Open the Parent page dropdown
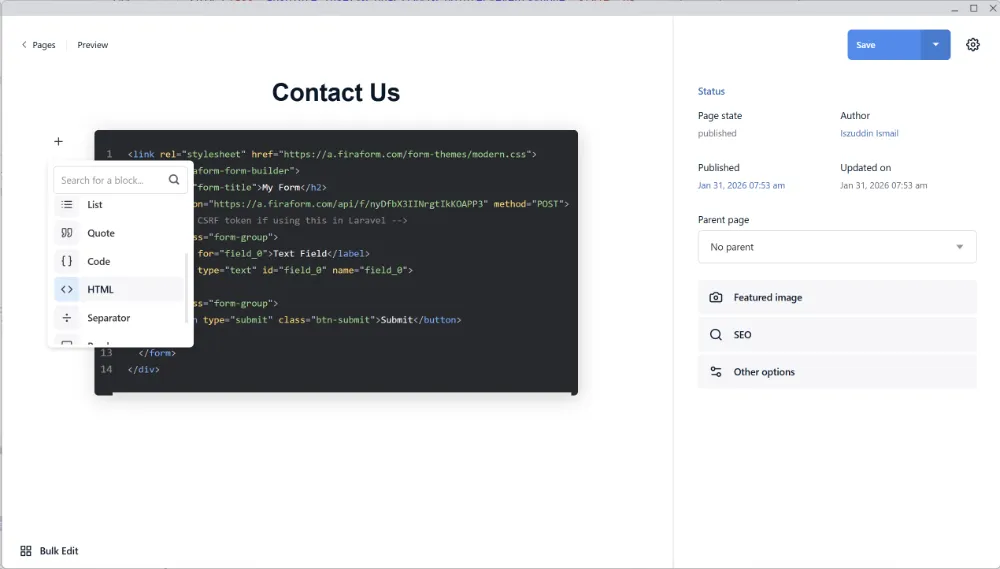The height and width of the screenshot is (569, 1000). pos(837,247)
